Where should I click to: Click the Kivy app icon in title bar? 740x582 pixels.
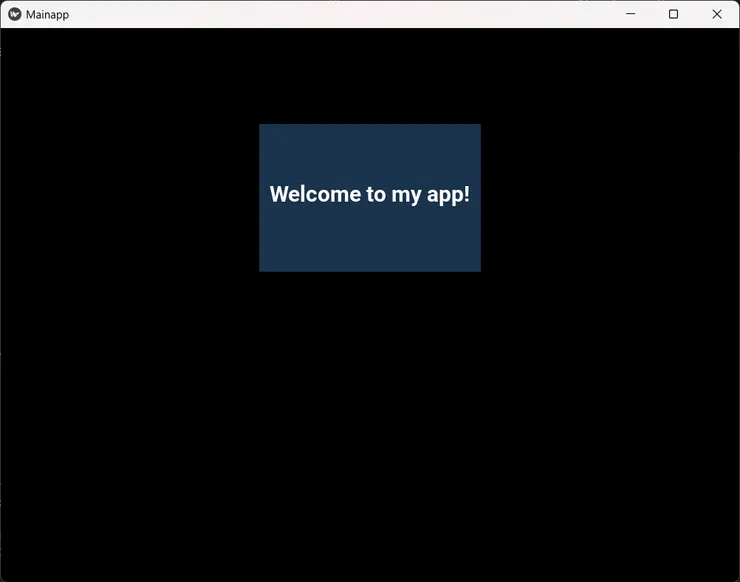tap(15, 14)
